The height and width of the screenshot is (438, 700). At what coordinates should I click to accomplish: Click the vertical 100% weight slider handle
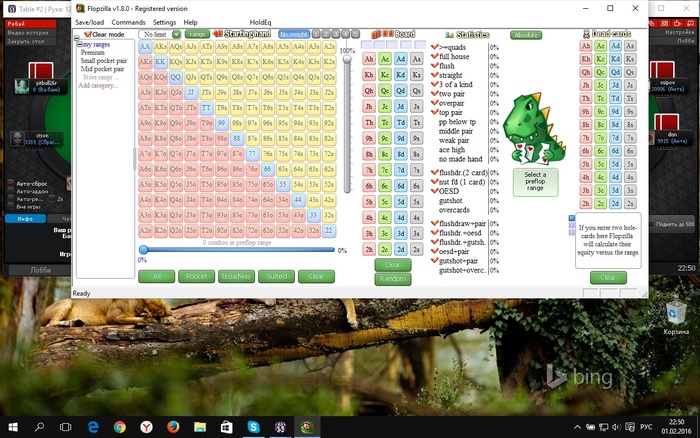pyautogui.click(x=347, y=59)
